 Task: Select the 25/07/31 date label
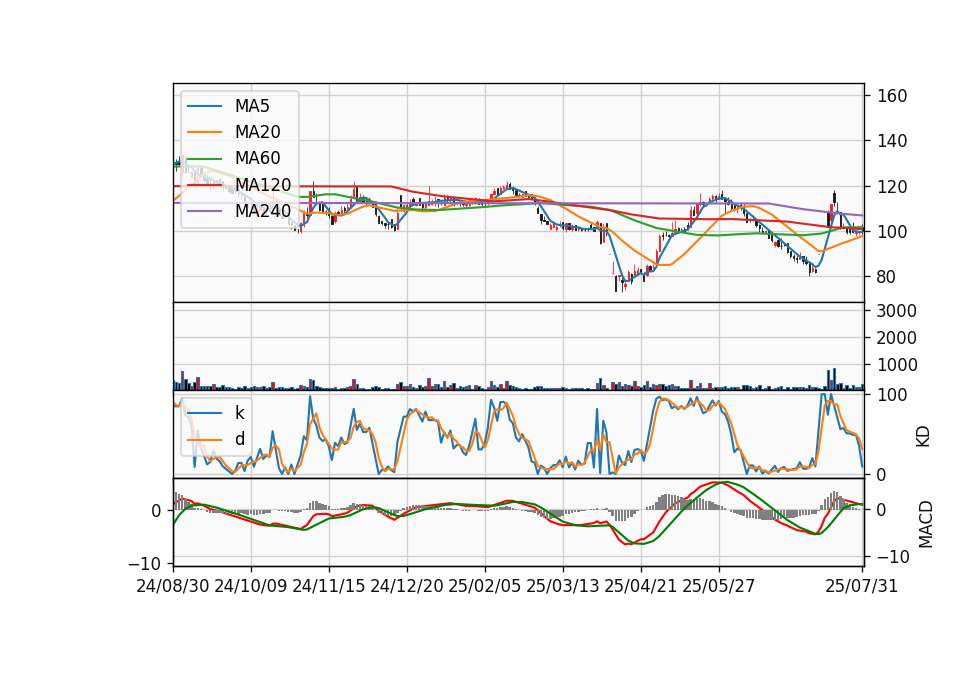(861, 586)
